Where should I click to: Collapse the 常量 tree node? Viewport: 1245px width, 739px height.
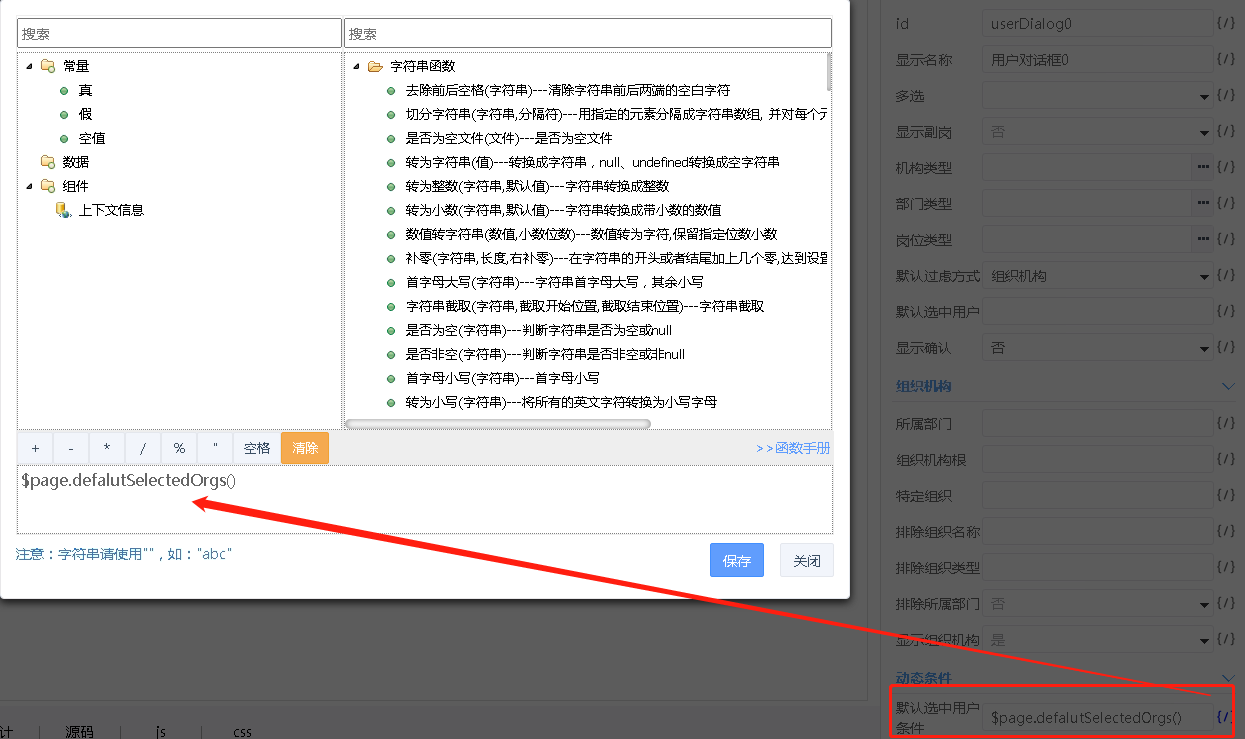(28, 66)
